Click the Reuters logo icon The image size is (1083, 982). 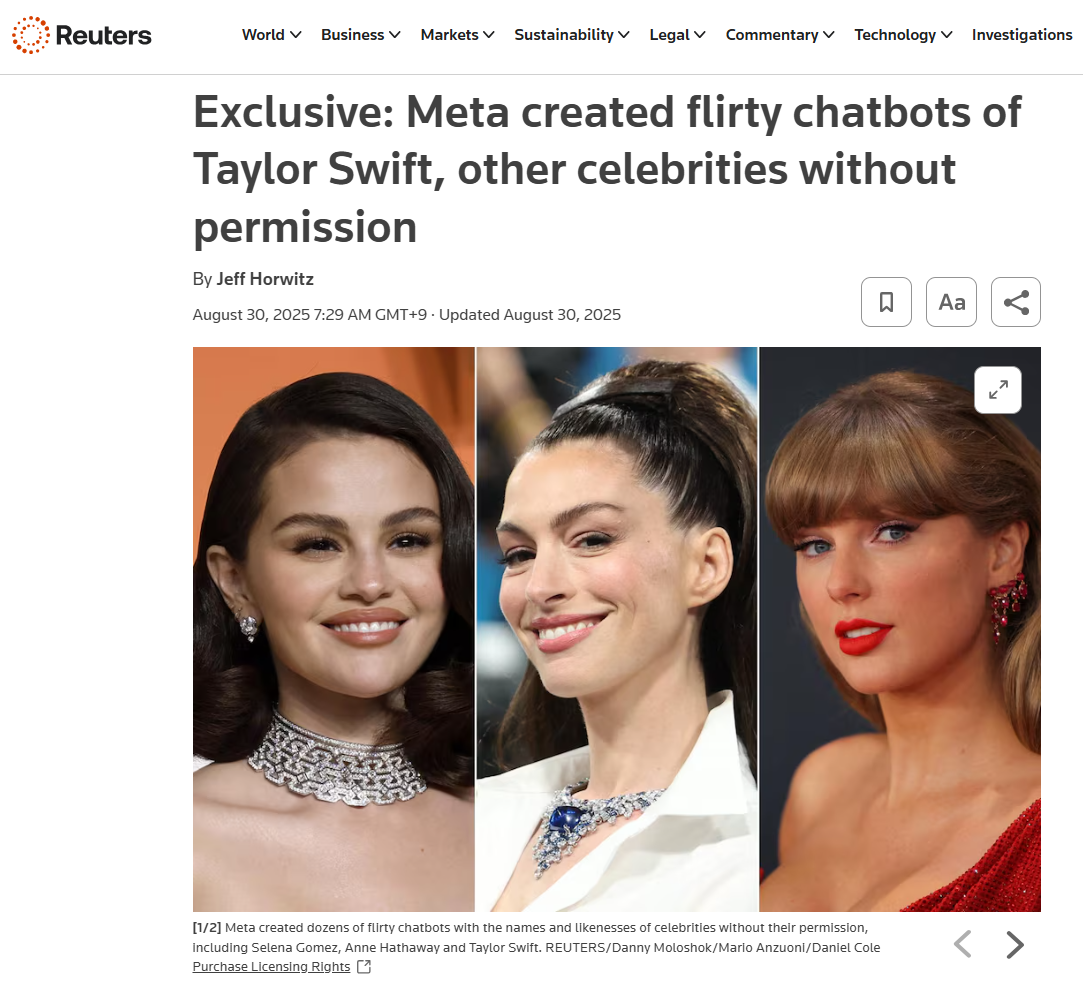[x=31, y=35]
